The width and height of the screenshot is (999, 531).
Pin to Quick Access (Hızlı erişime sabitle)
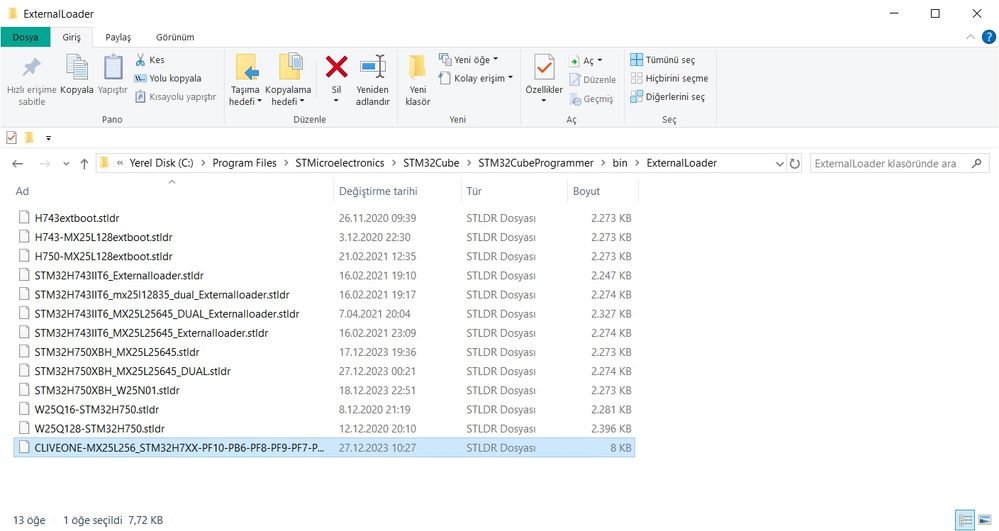pyautogui.click(x=31, y=81)
